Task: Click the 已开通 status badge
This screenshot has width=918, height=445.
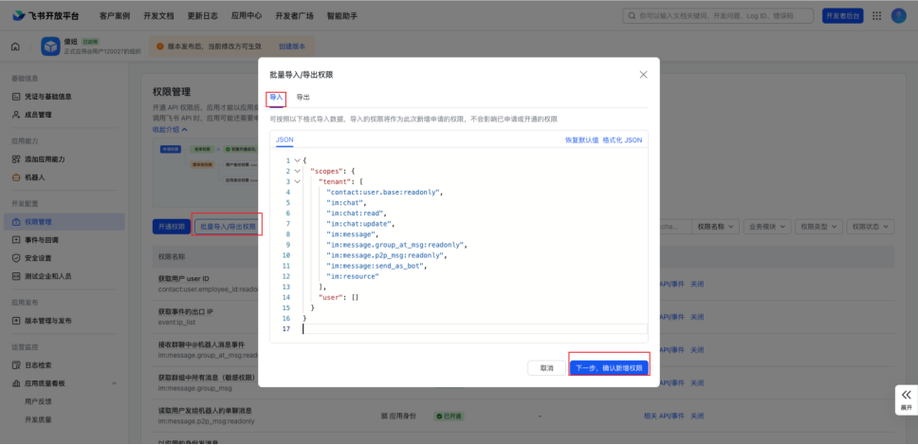Action: [448, 416]
